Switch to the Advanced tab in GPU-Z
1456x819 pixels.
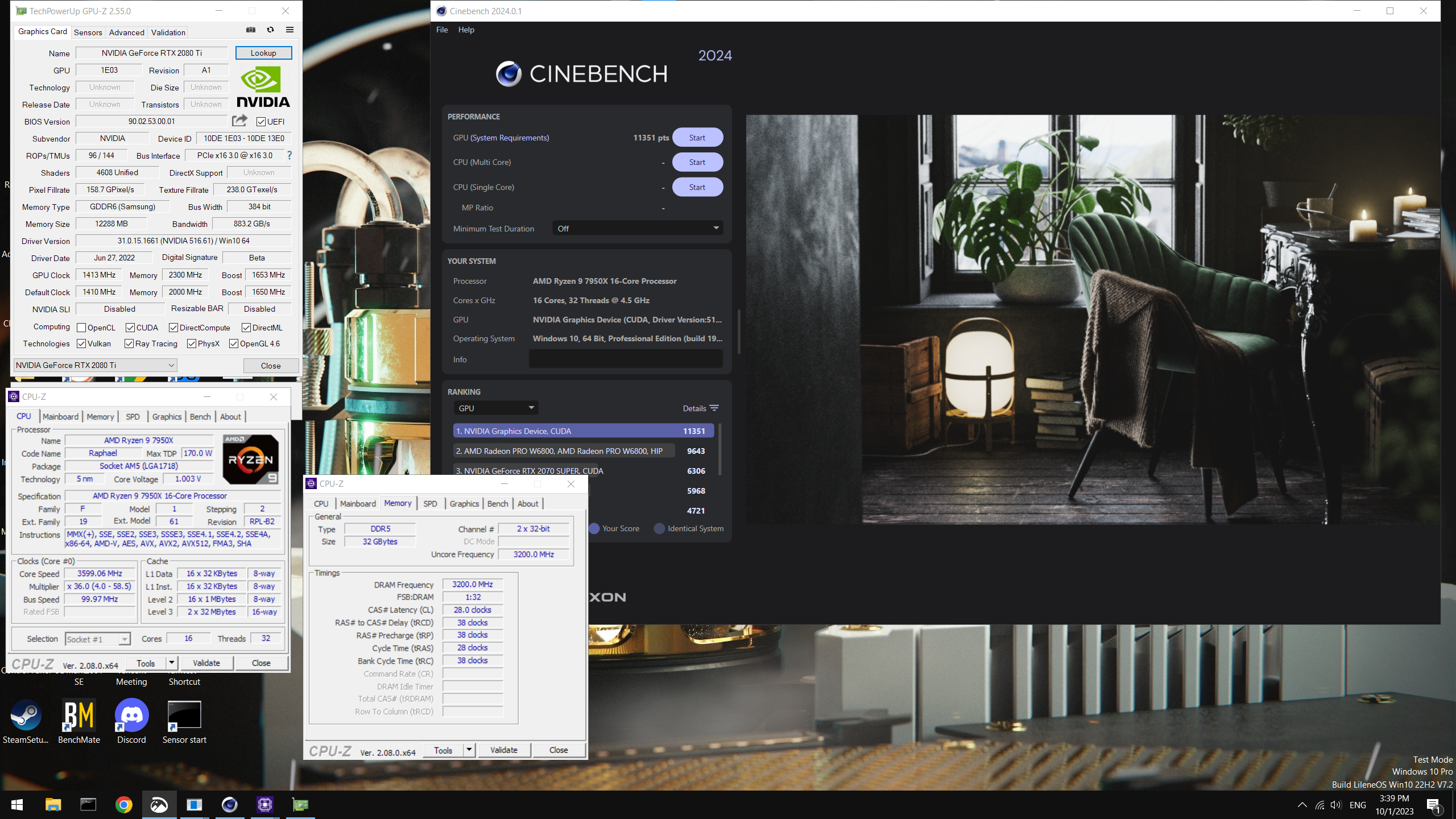click(127, 32)
